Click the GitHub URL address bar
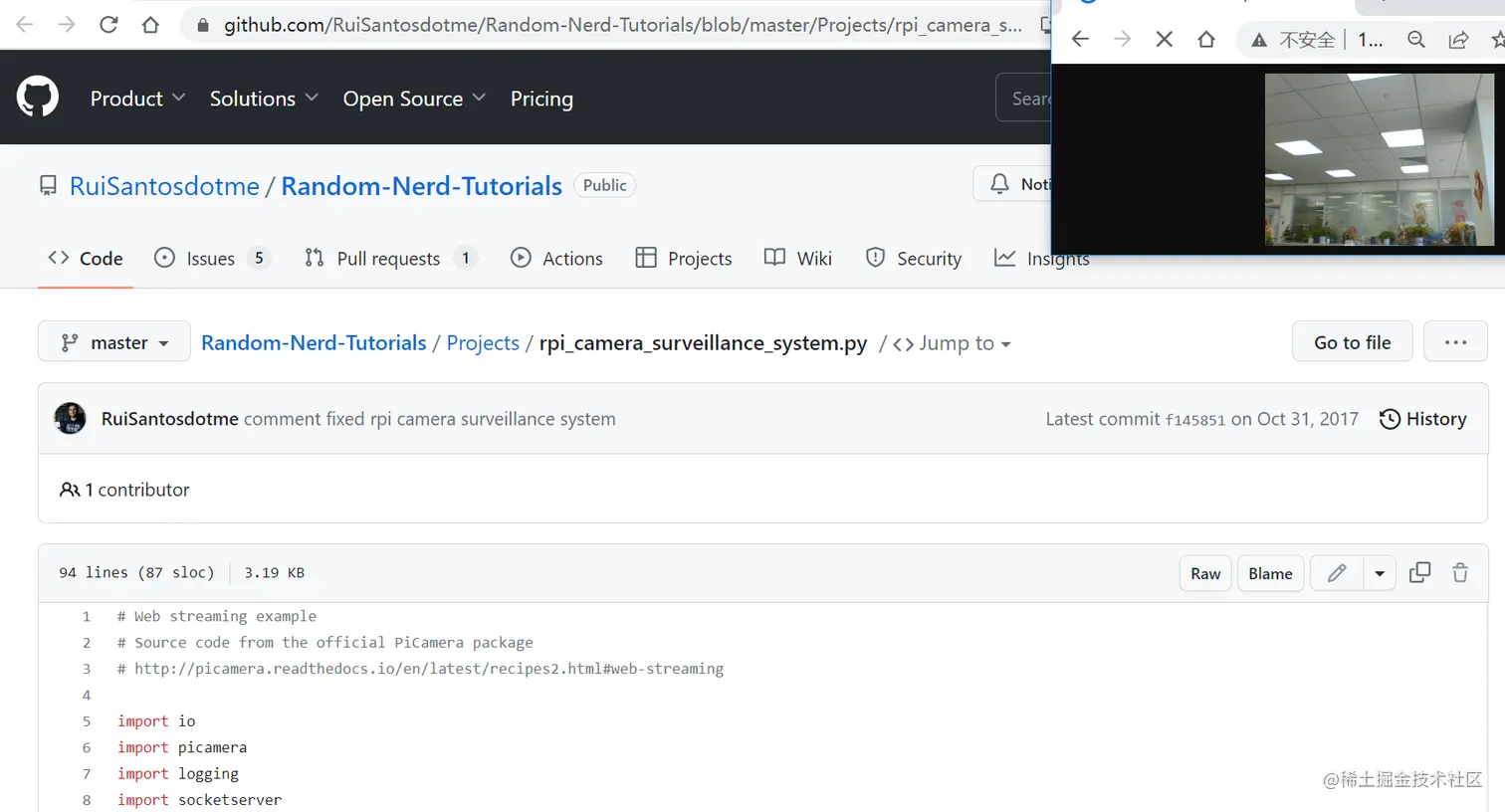Image resolution: width=1505 pixels, height=812 pixels. 622,25
